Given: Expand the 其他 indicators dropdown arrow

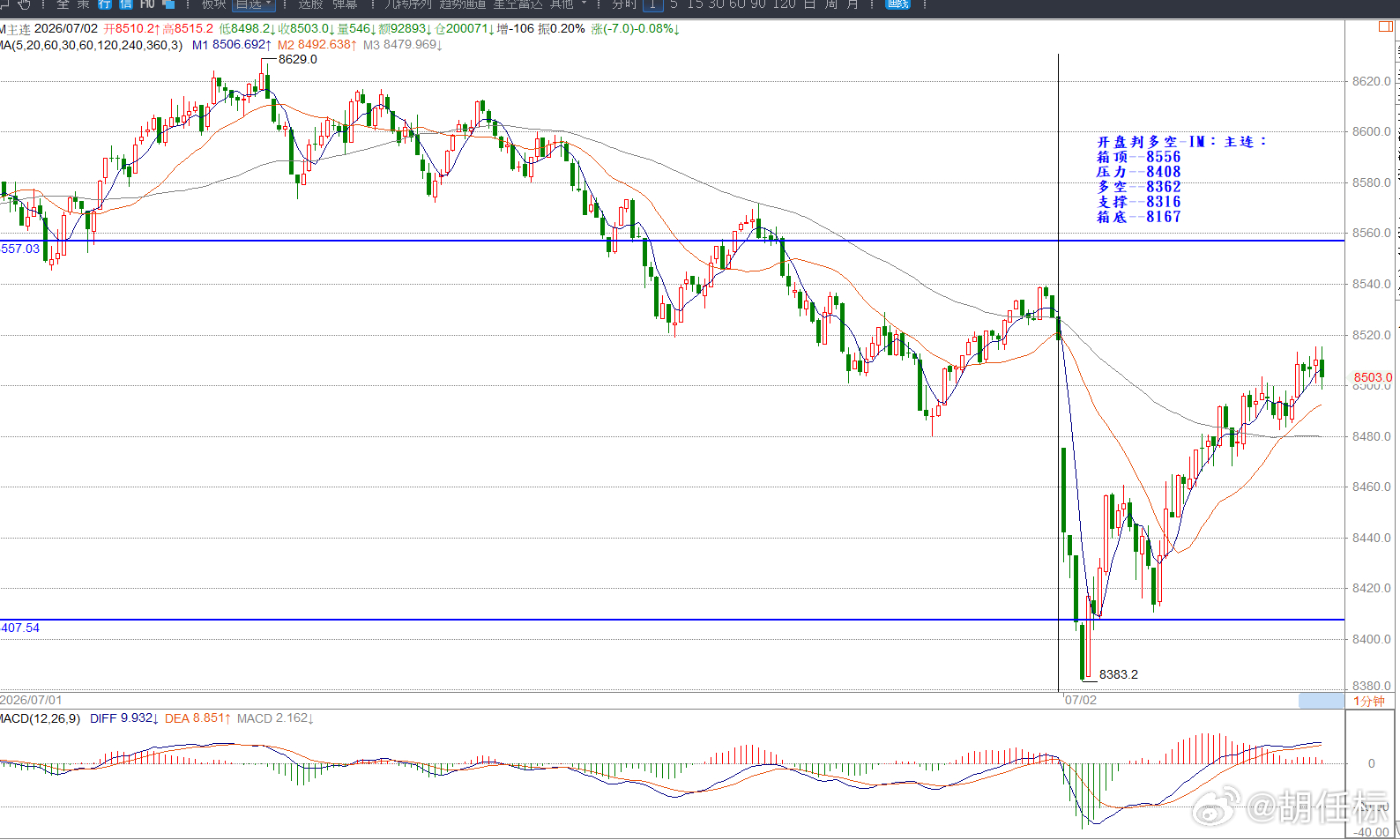Looking at the screenshot, I should coord(584,4).
